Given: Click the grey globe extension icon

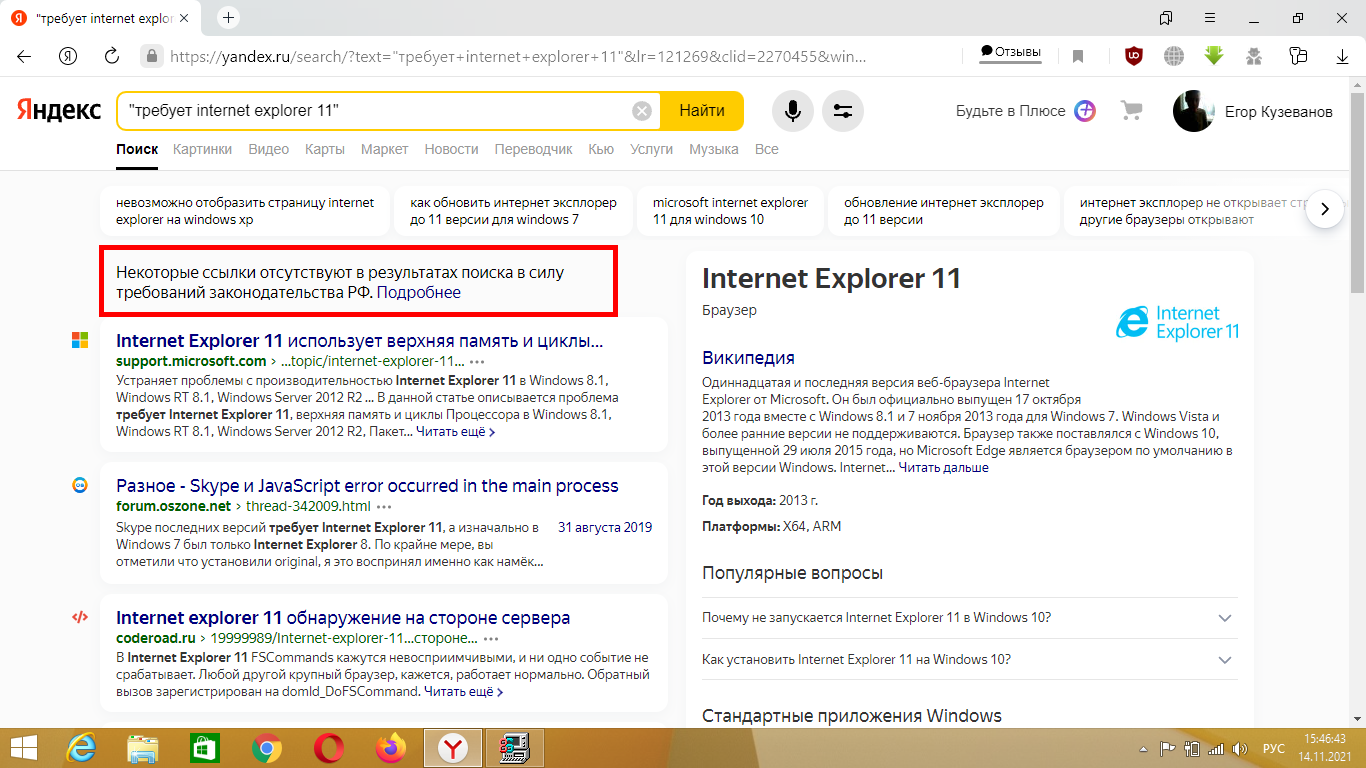Looking at the screenshot, I should click(x=1174, y=56).
